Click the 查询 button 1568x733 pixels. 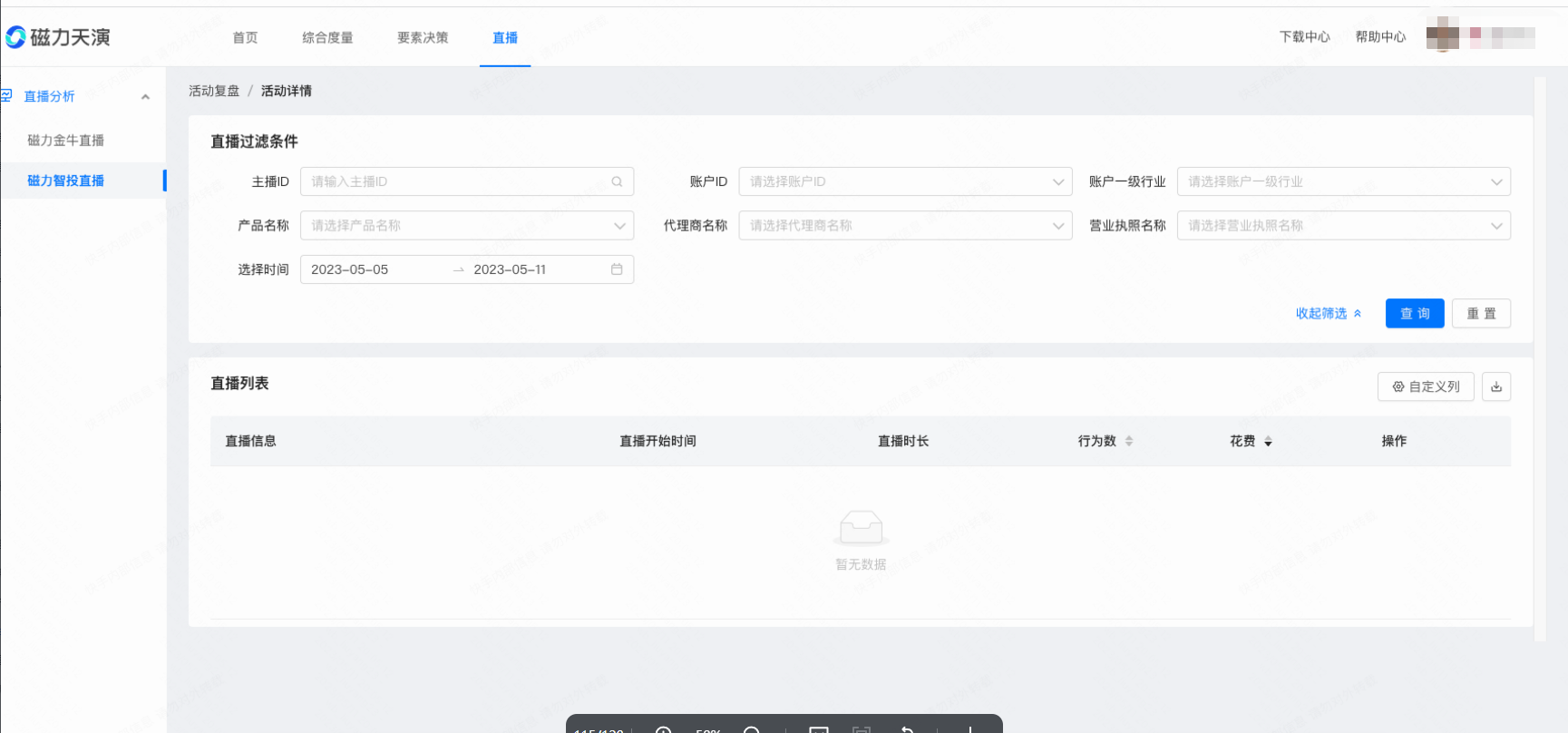[x=1415, y=313]
